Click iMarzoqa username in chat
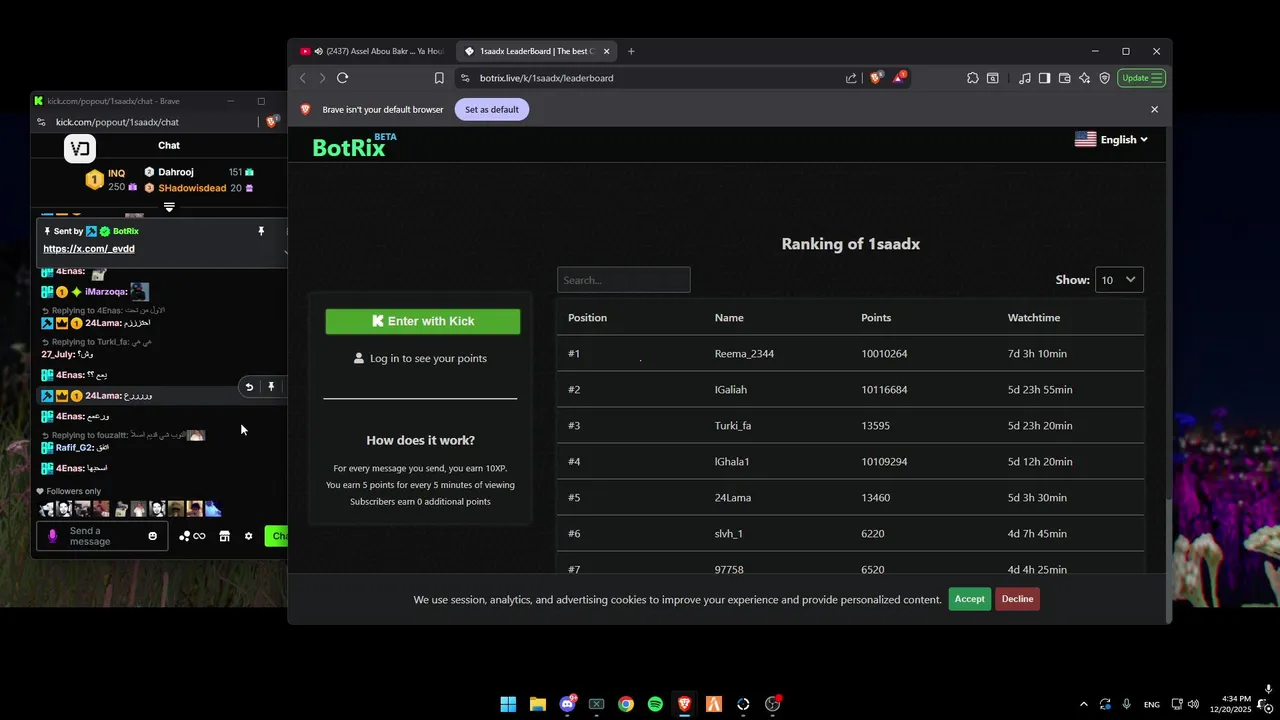Image resolution: width=1280 pixels, height=720 pixels. tap(106, 292)
